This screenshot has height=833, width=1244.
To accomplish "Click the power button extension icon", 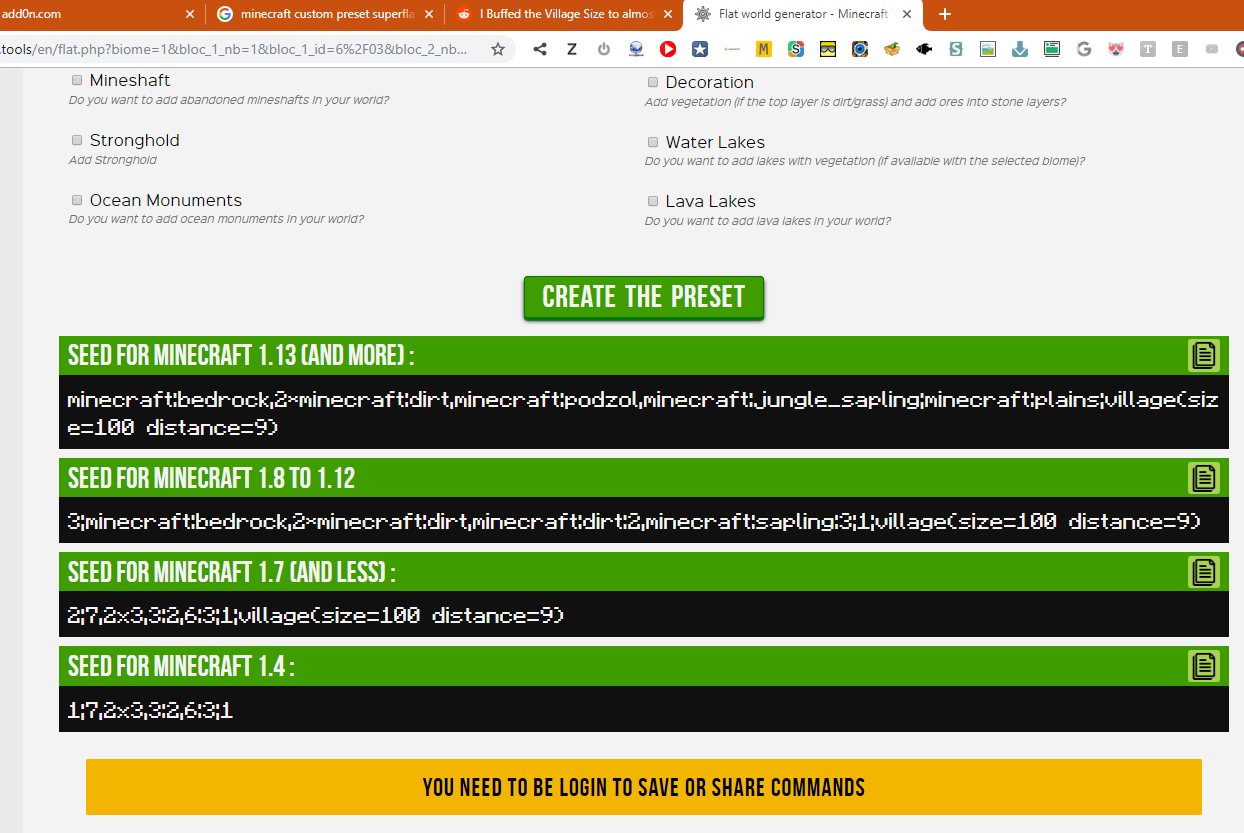I will tap(604, 49).
